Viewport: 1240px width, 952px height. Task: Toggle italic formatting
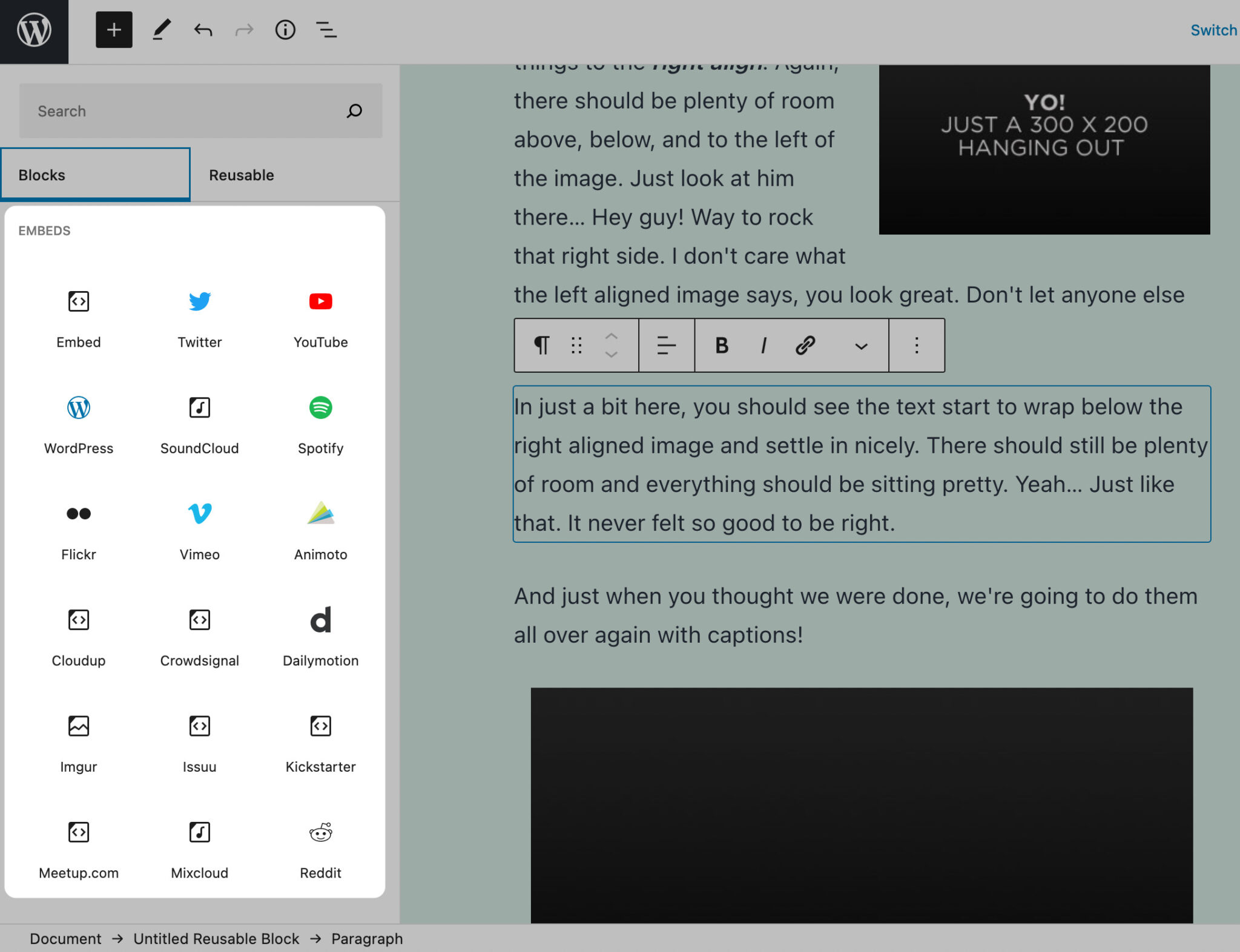tap(763, 345)
